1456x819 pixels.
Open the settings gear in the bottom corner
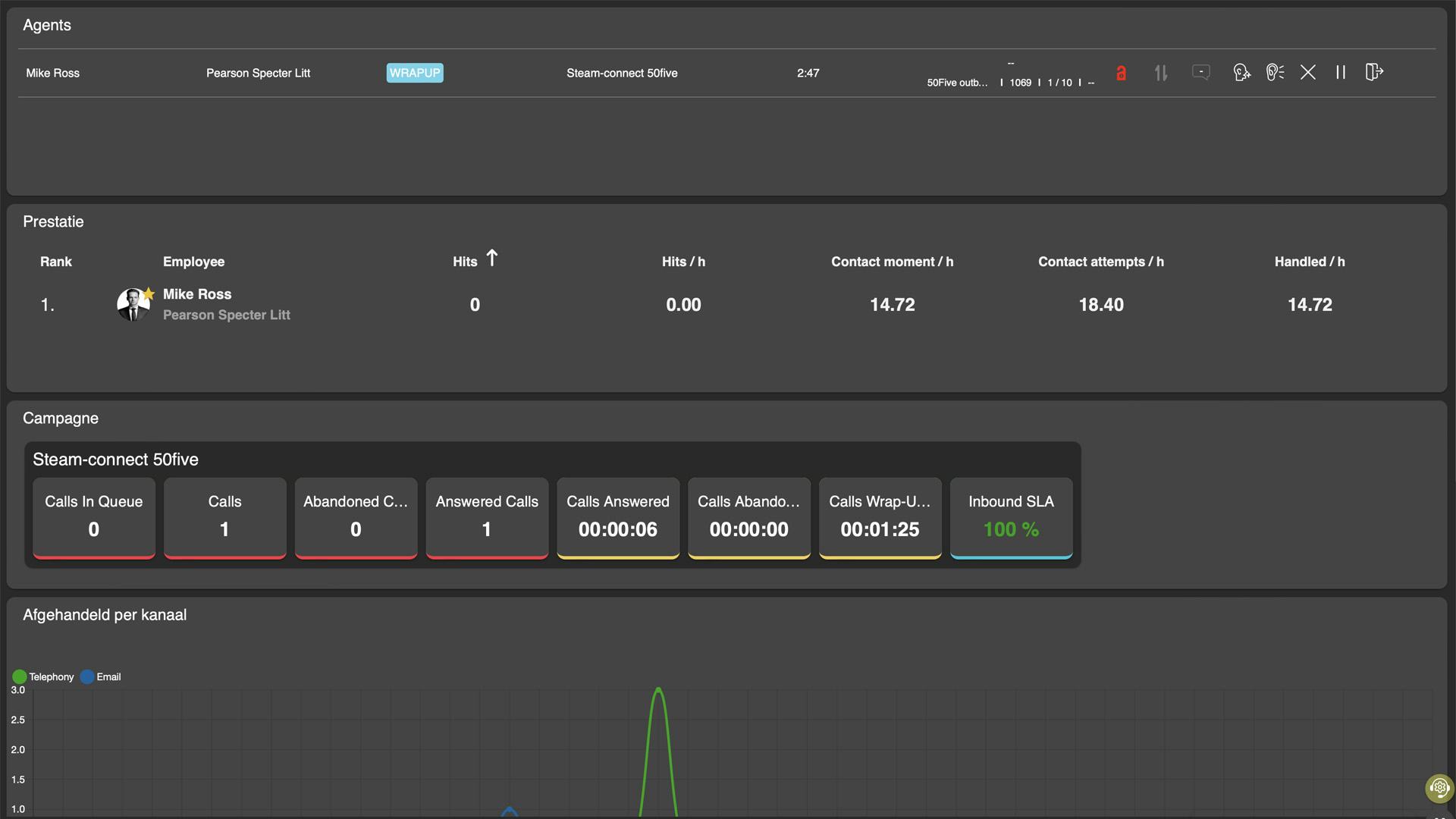1440,788
